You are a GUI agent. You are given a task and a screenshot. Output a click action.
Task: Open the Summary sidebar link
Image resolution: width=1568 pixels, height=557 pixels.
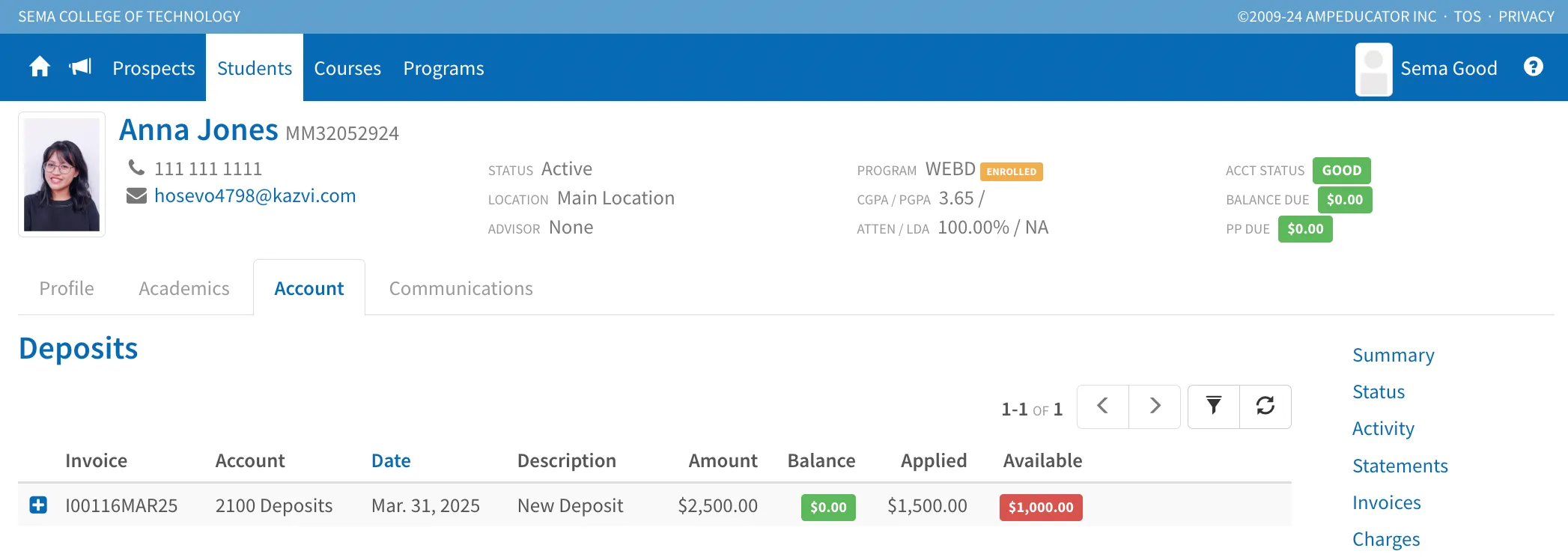[1394, 355]
